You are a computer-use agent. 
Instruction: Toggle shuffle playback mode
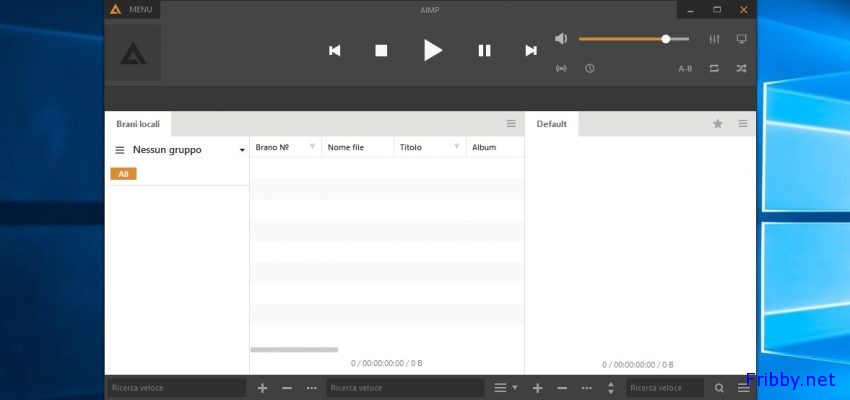[742, 69]
